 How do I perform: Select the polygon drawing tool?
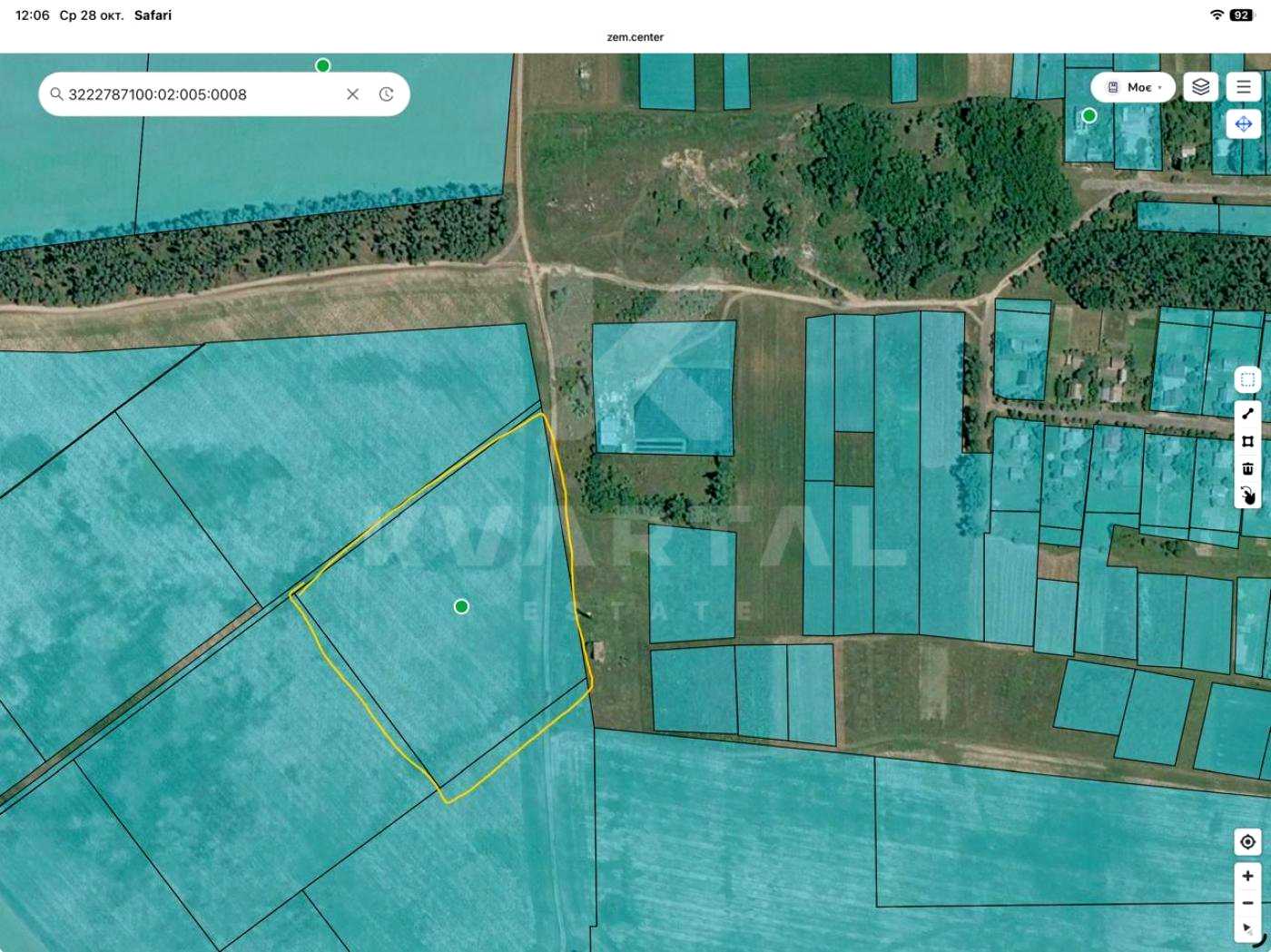pyautogui.click(x=1247, y=441)
